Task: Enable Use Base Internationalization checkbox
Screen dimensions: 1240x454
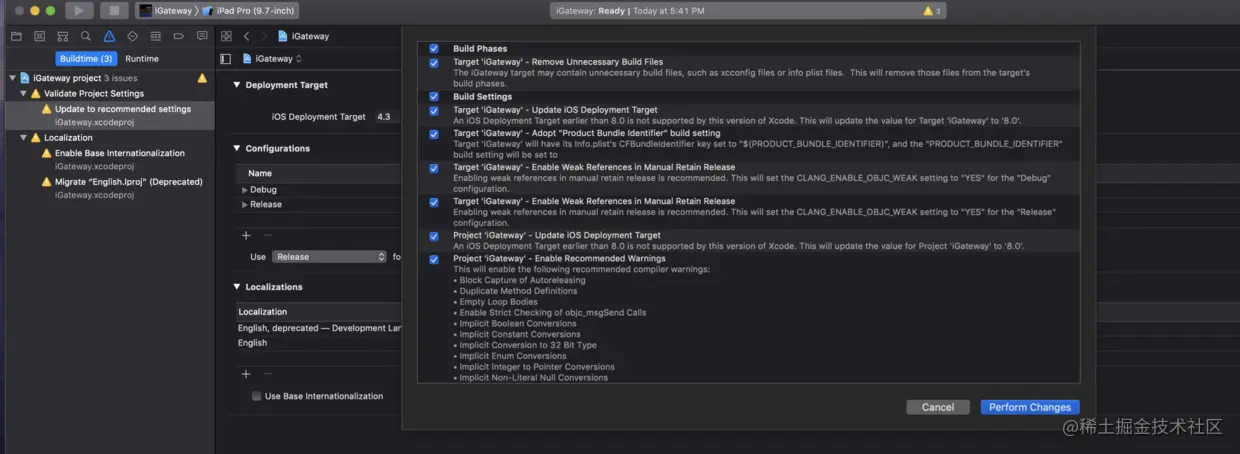Action: (257, 396)
